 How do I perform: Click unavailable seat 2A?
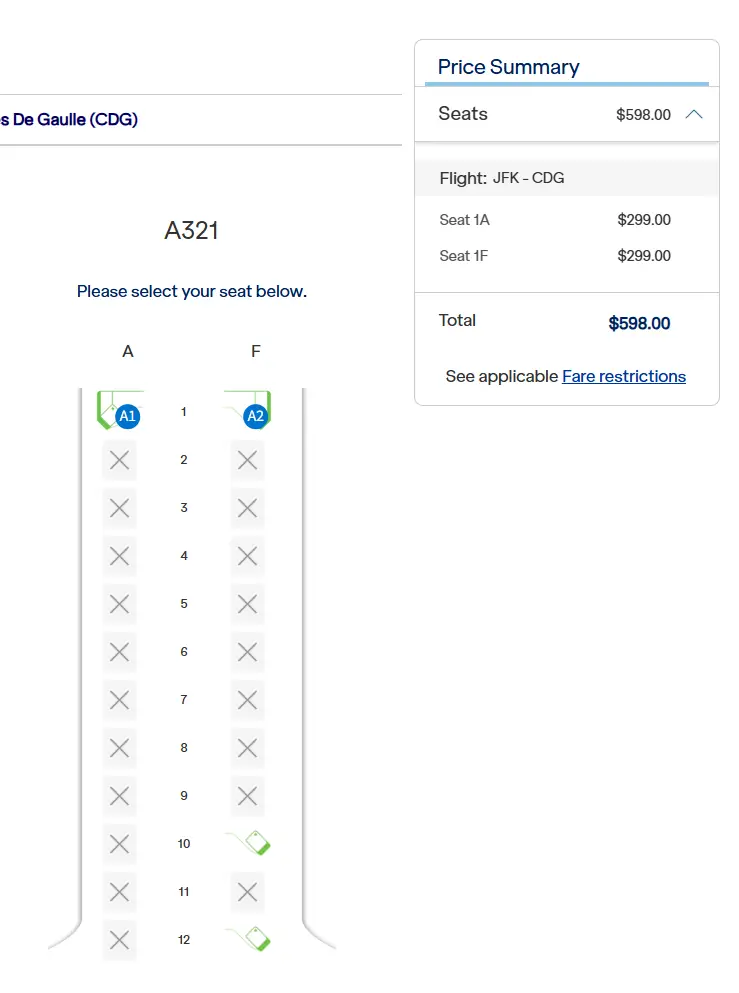tap(119, 460)
